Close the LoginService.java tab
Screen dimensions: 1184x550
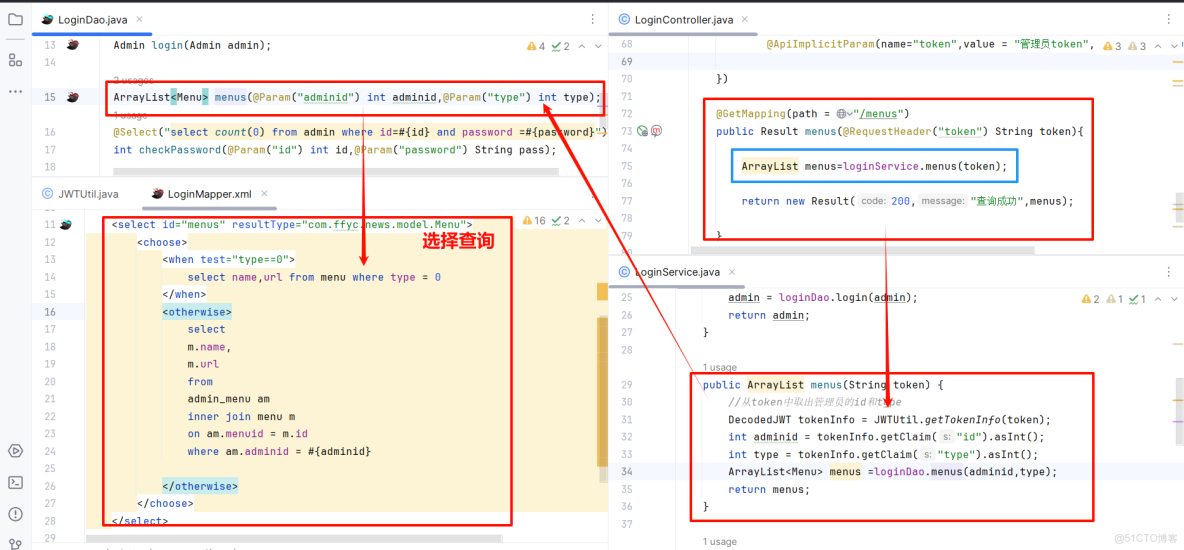pyautogui.click(x=733, y=272)
